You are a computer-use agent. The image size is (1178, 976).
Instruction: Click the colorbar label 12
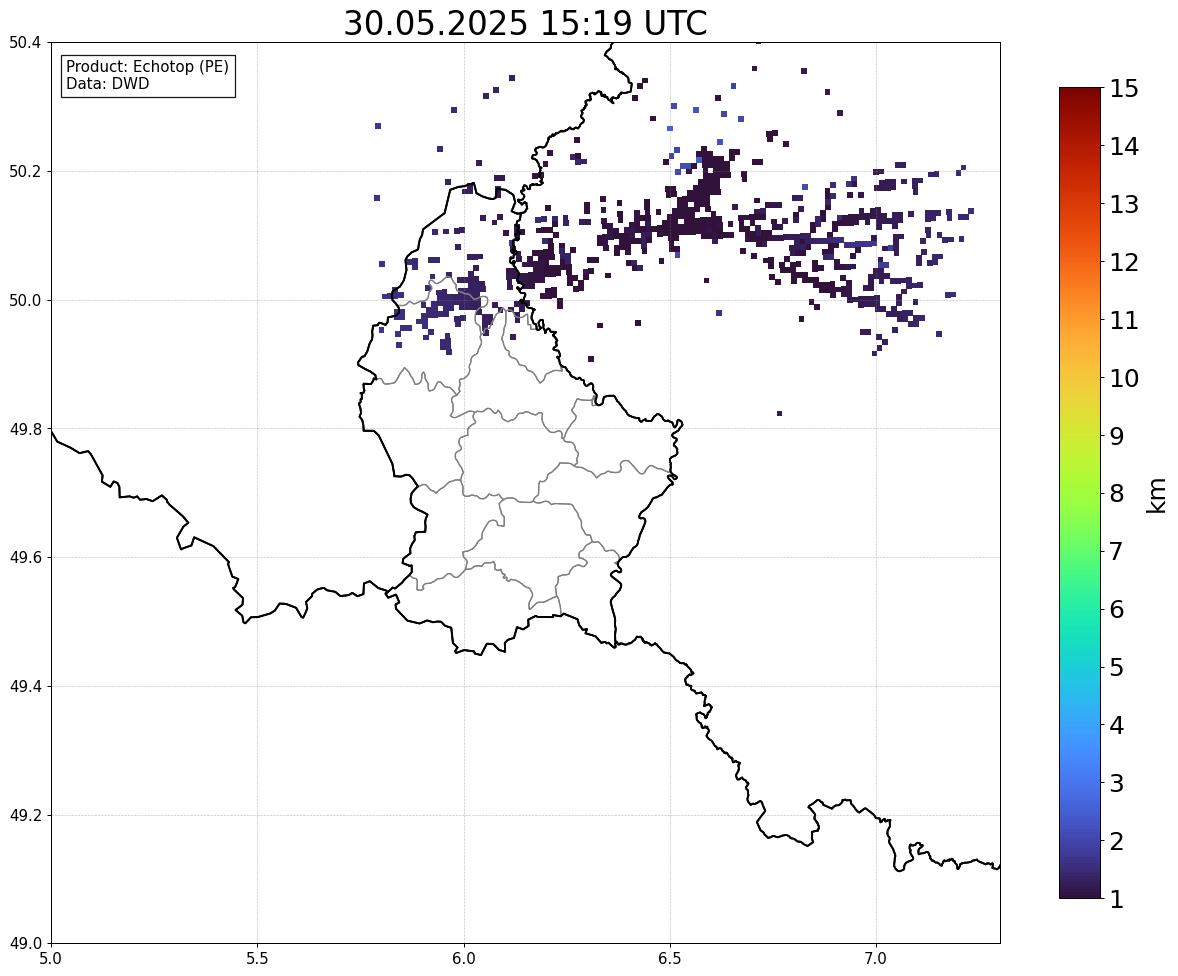pos(1124,262)
